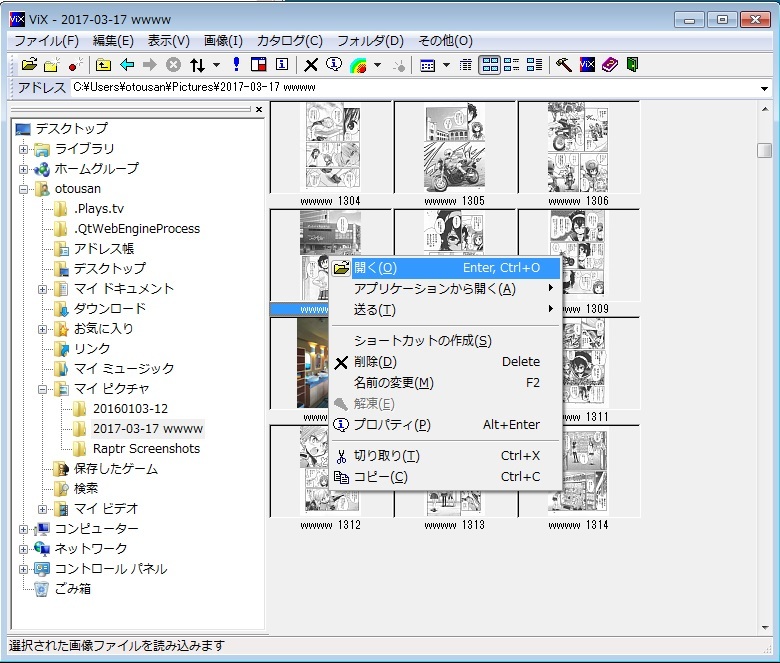This screenshot has width=780, height=663.
Task: Collapse the マイ ピクチャ tree node
Action: point(43,389)
